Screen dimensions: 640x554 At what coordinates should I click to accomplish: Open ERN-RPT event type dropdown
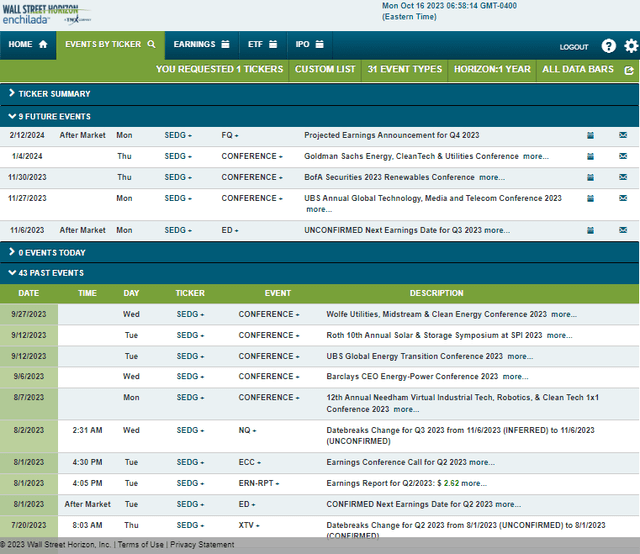(259, 483)
